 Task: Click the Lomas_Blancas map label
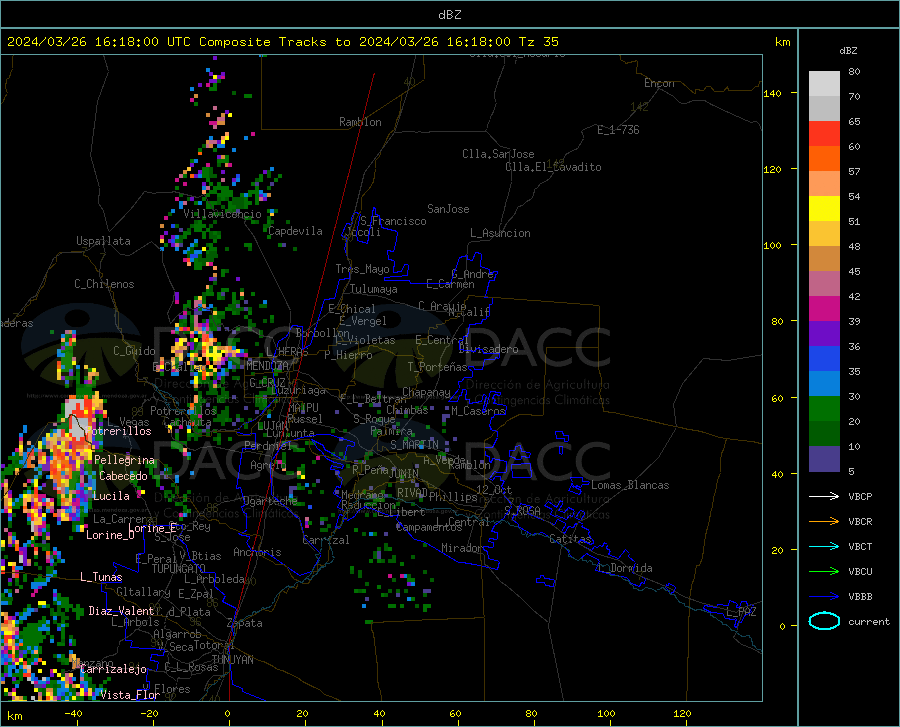tap(630, 485)
